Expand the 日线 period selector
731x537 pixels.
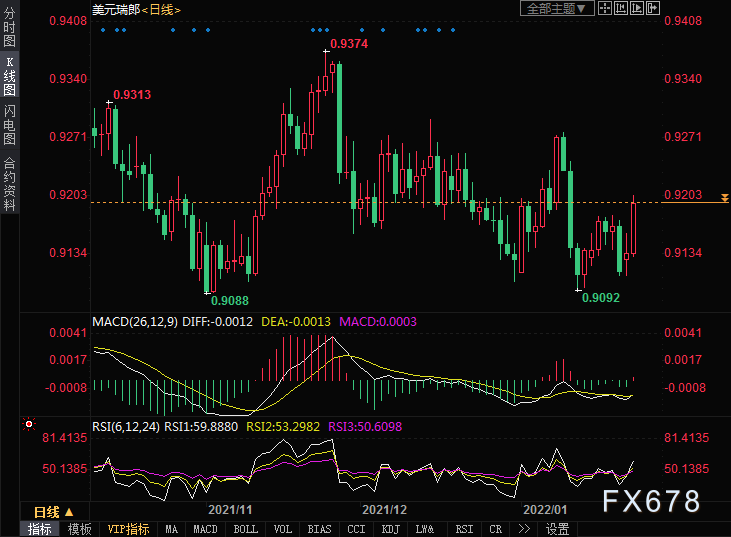point(54,511)
